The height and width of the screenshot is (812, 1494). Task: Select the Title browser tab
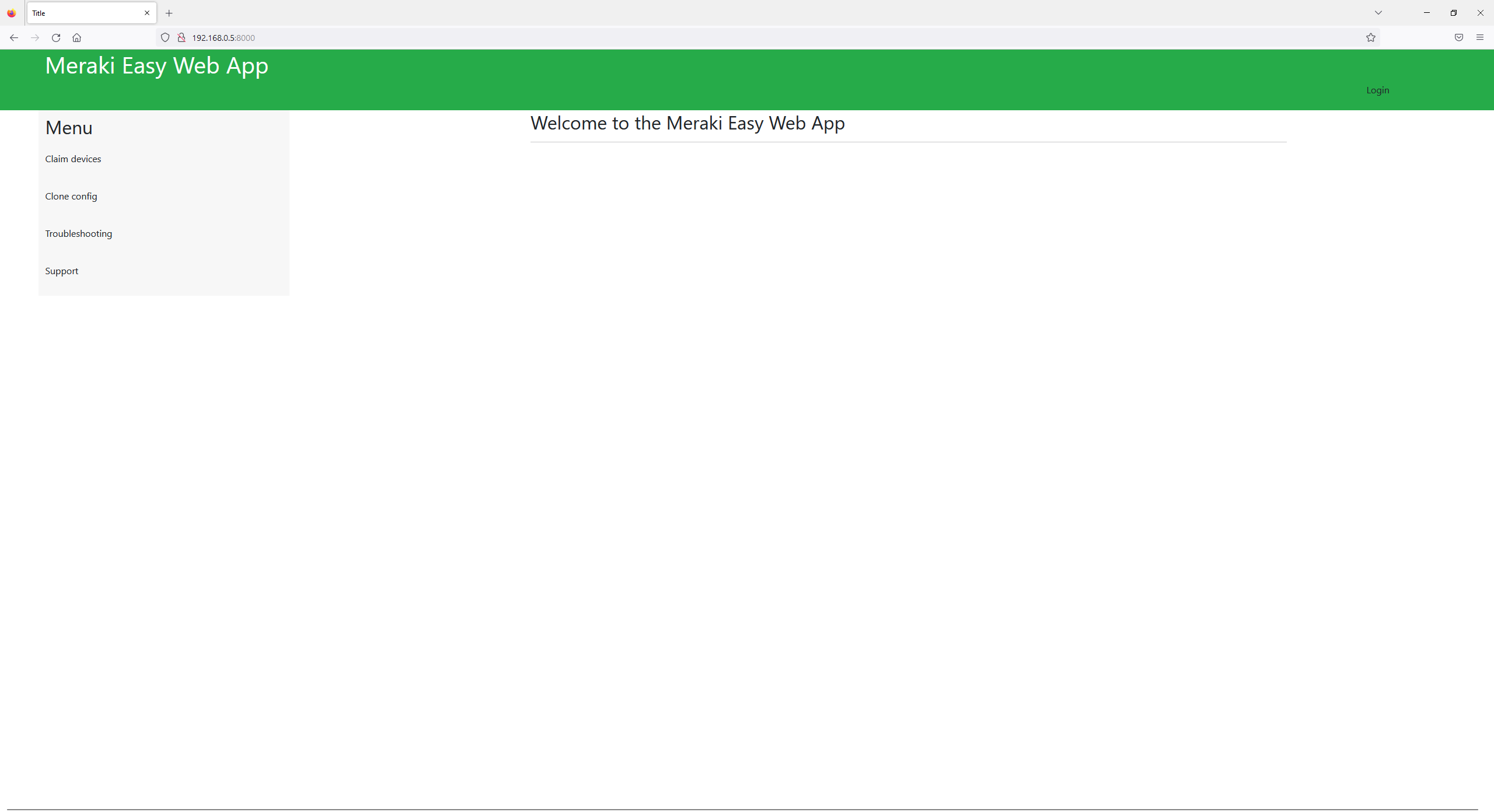[x=82, y=13]
